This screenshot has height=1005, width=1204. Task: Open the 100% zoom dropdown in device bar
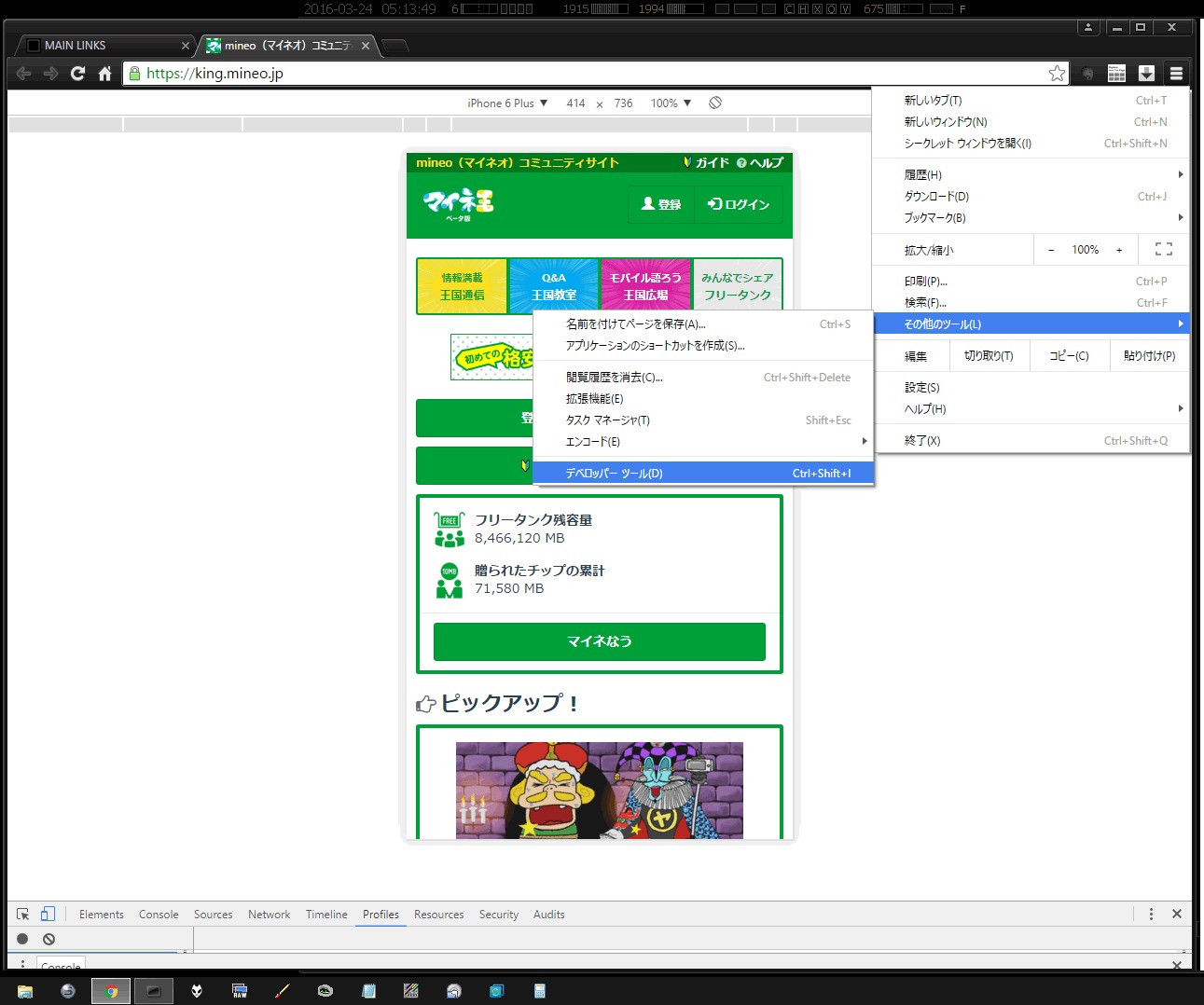[671, 103]
